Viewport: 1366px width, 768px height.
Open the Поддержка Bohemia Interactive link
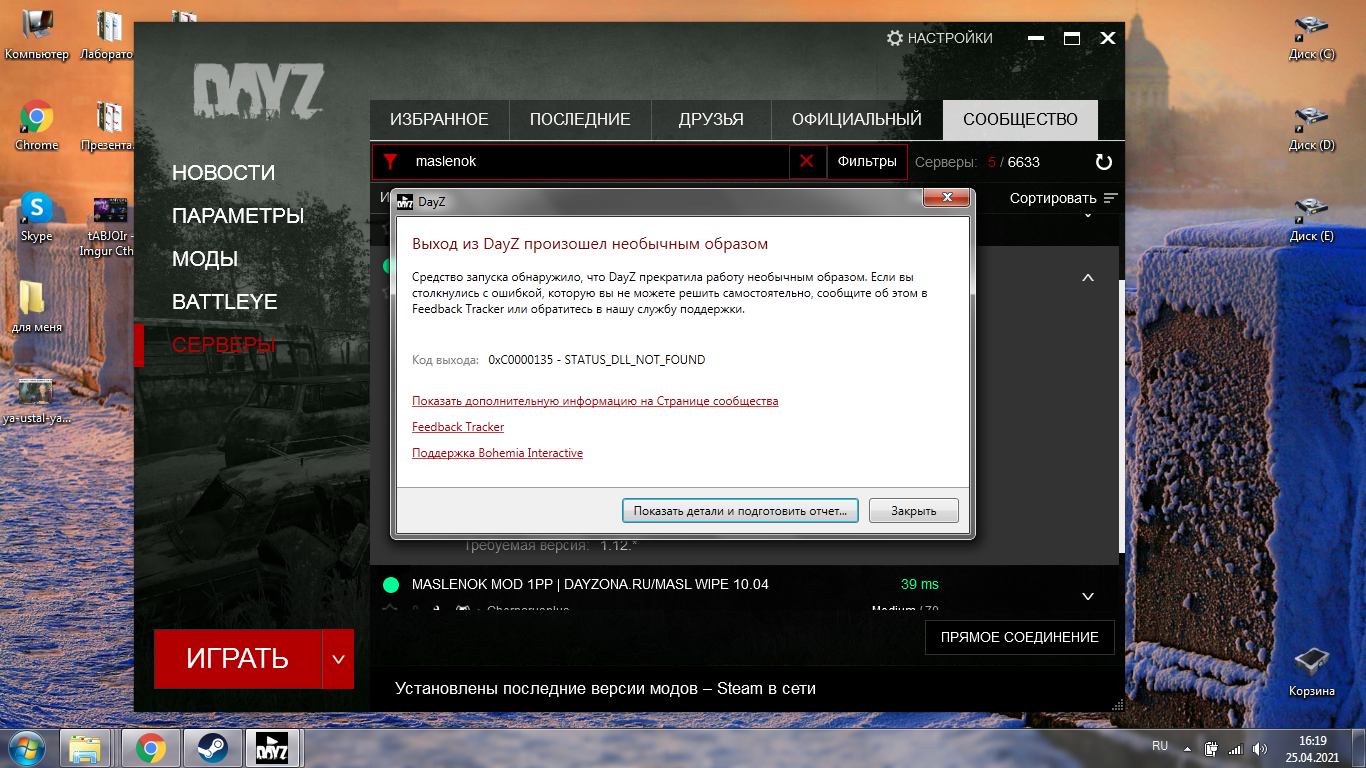(497, 453)
